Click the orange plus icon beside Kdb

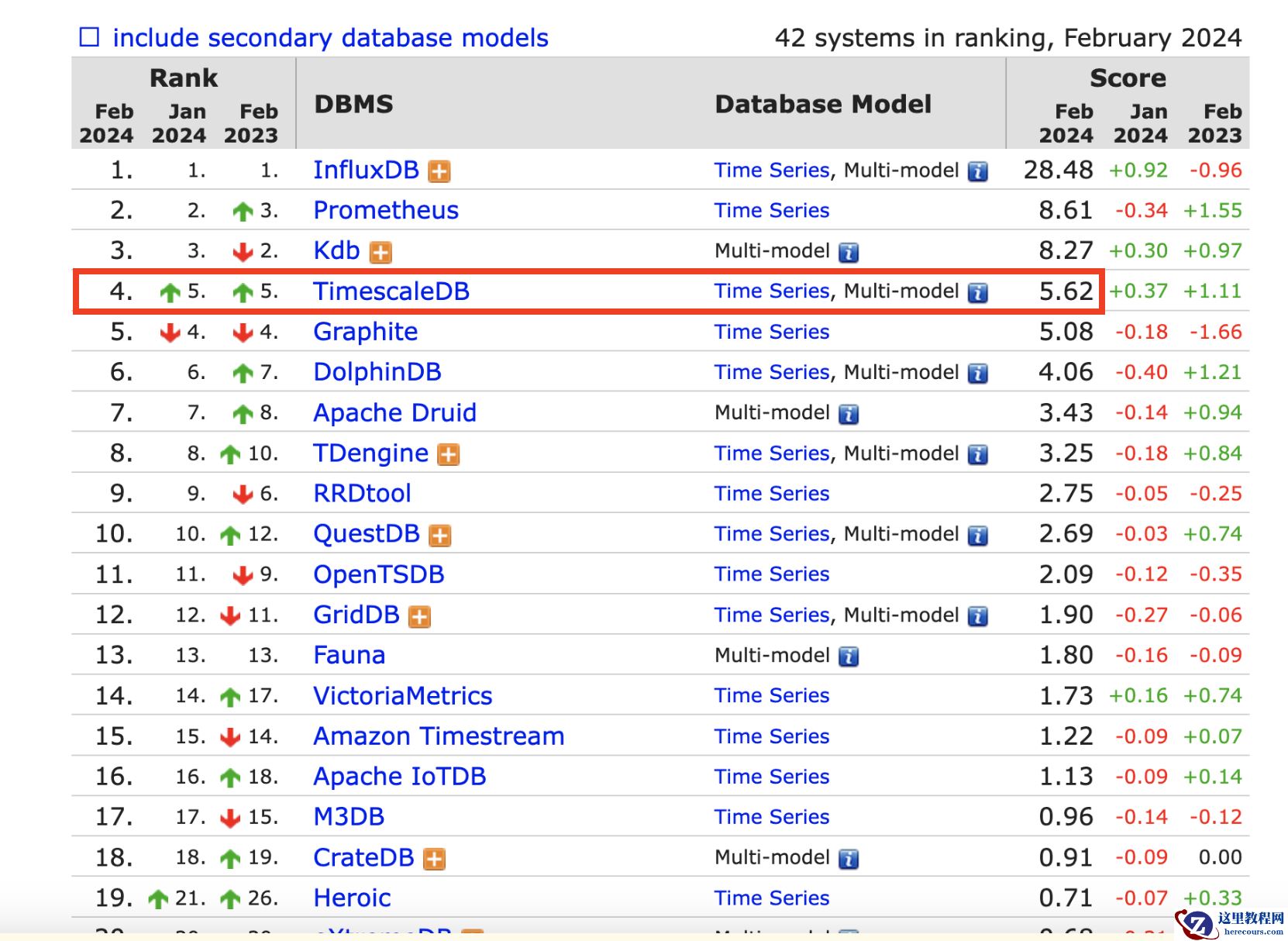tap(381, 252)
